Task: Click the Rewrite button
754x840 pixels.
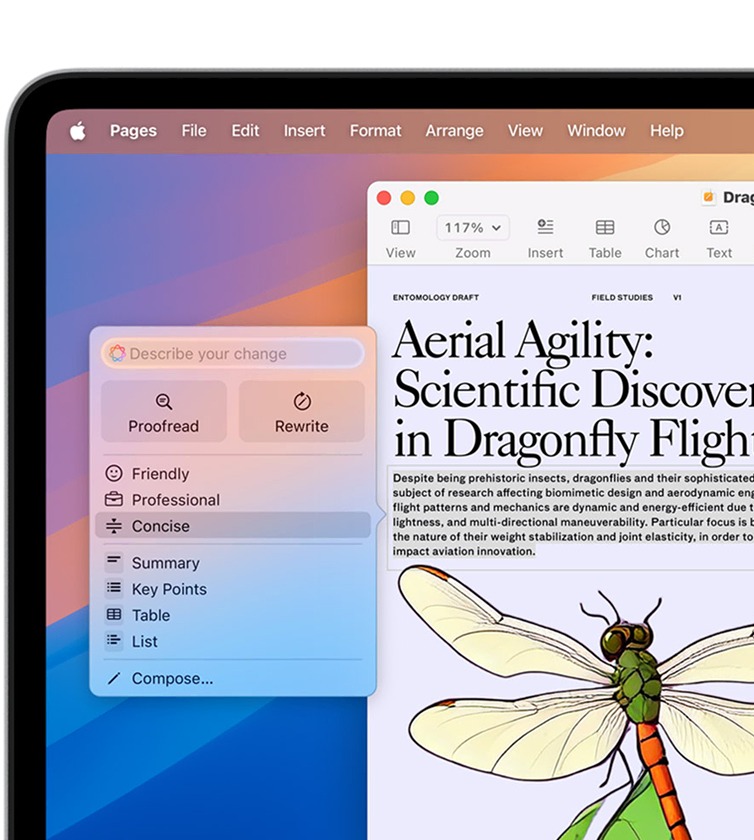Action: [302, 411]
